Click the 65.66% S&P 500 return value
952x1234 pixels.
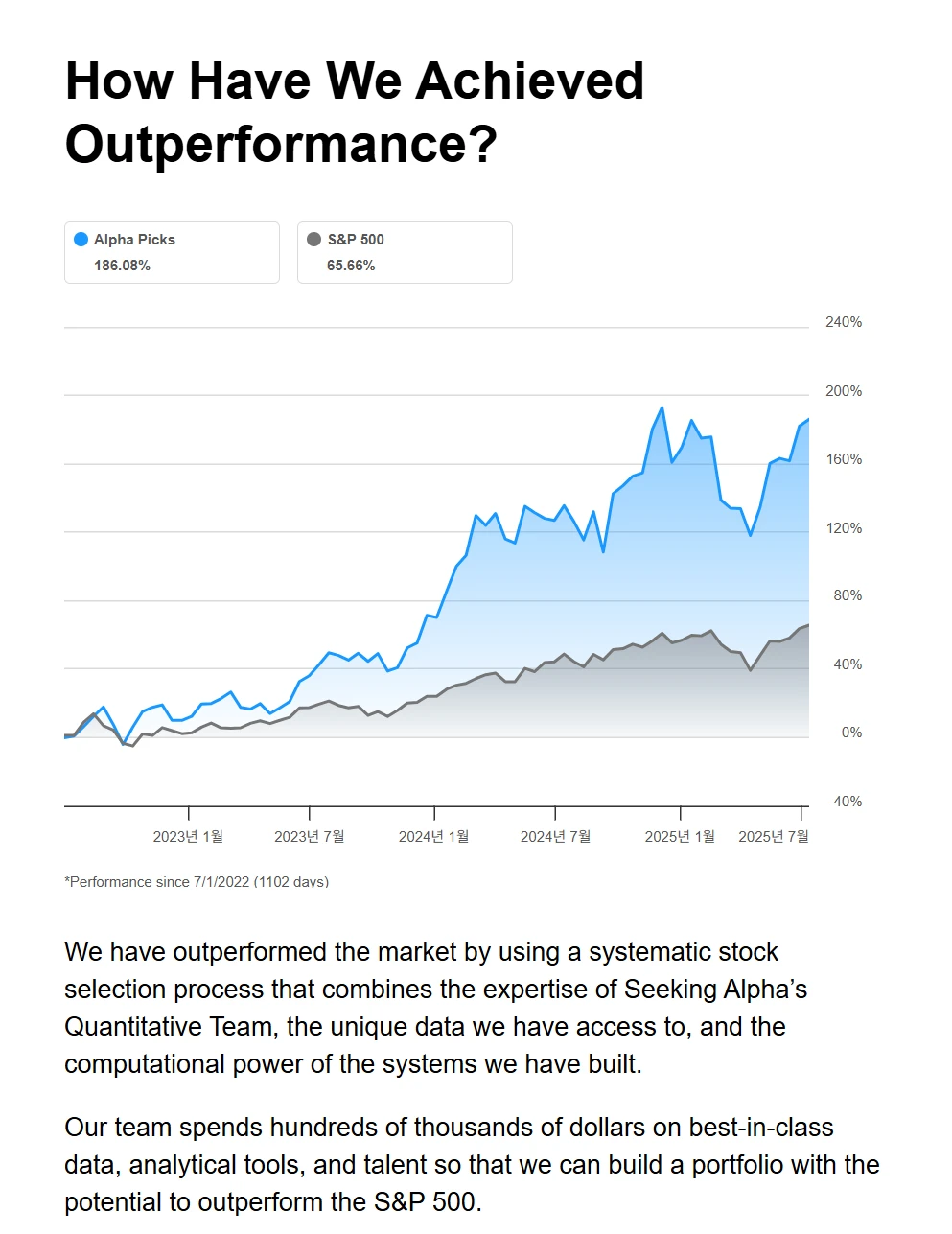pos(351,266)
